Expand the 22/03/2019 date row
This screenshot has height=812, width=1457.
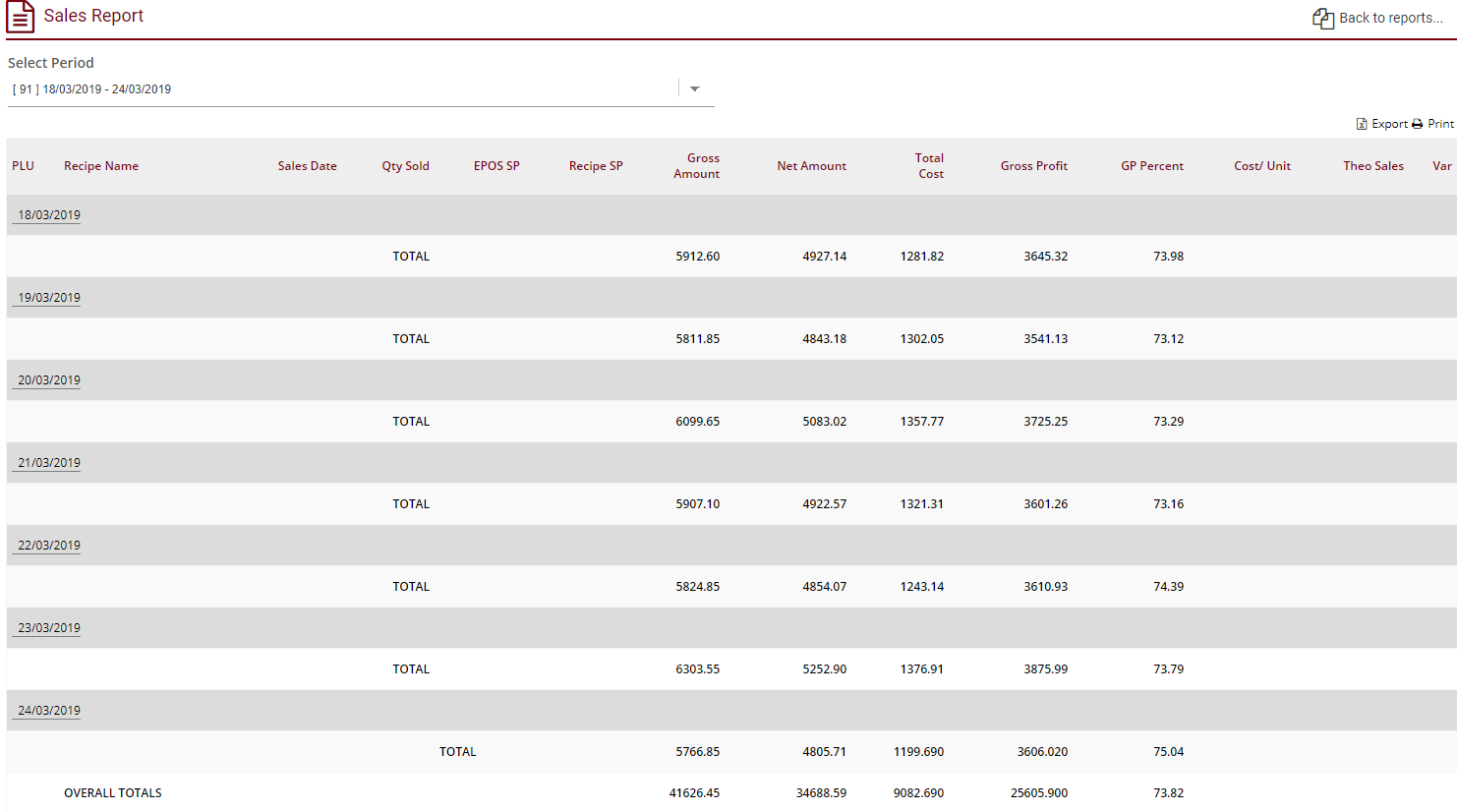point(46,544)
